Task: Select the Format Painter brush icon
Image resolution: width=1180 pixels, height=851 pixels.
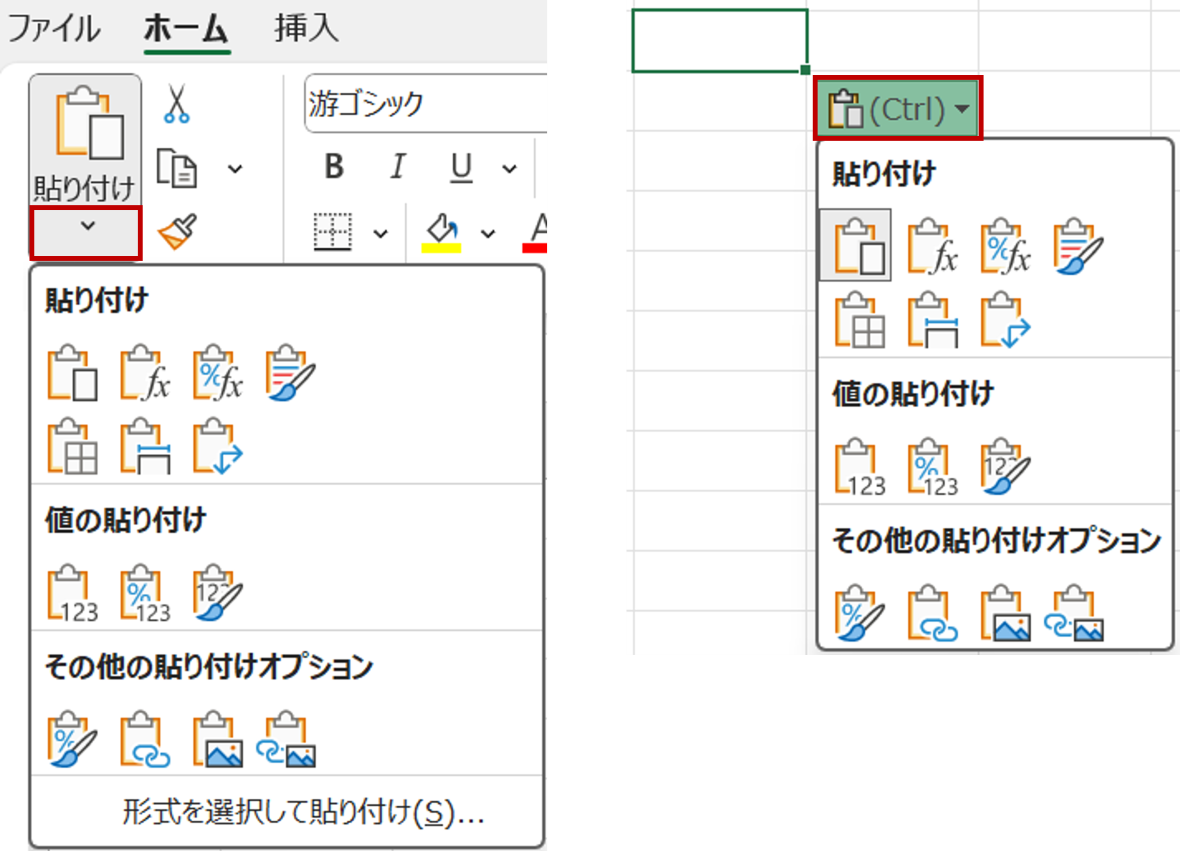Action: [178, 231]
